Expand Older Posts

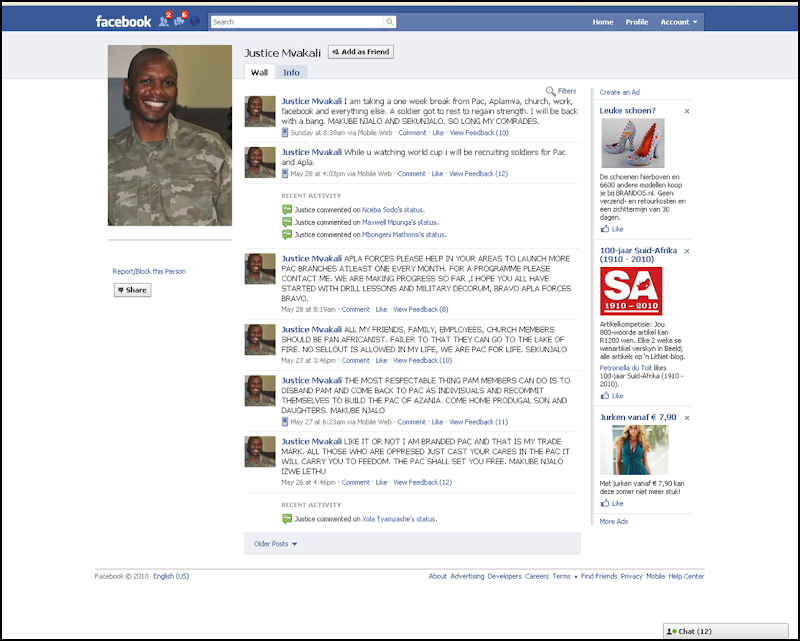(276, 544)
